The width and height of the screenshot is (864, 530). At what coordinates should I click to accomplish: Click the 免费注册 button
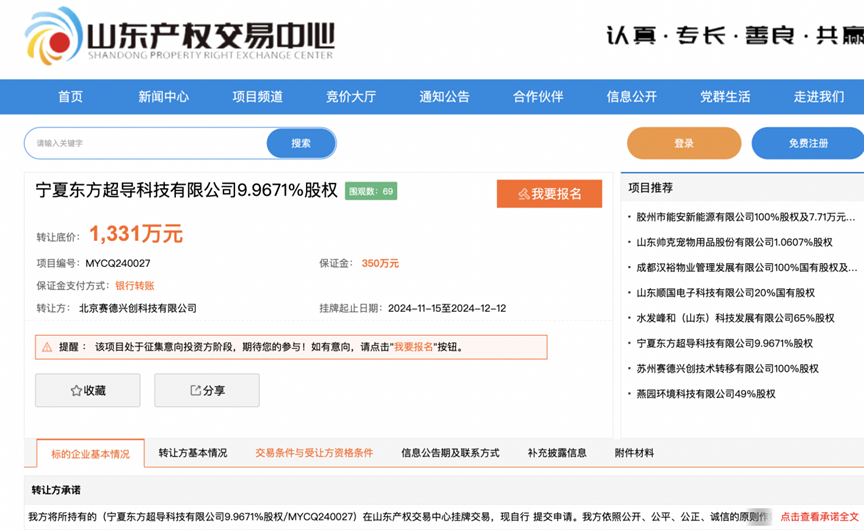pyautogui.click(x=808, y=143)
